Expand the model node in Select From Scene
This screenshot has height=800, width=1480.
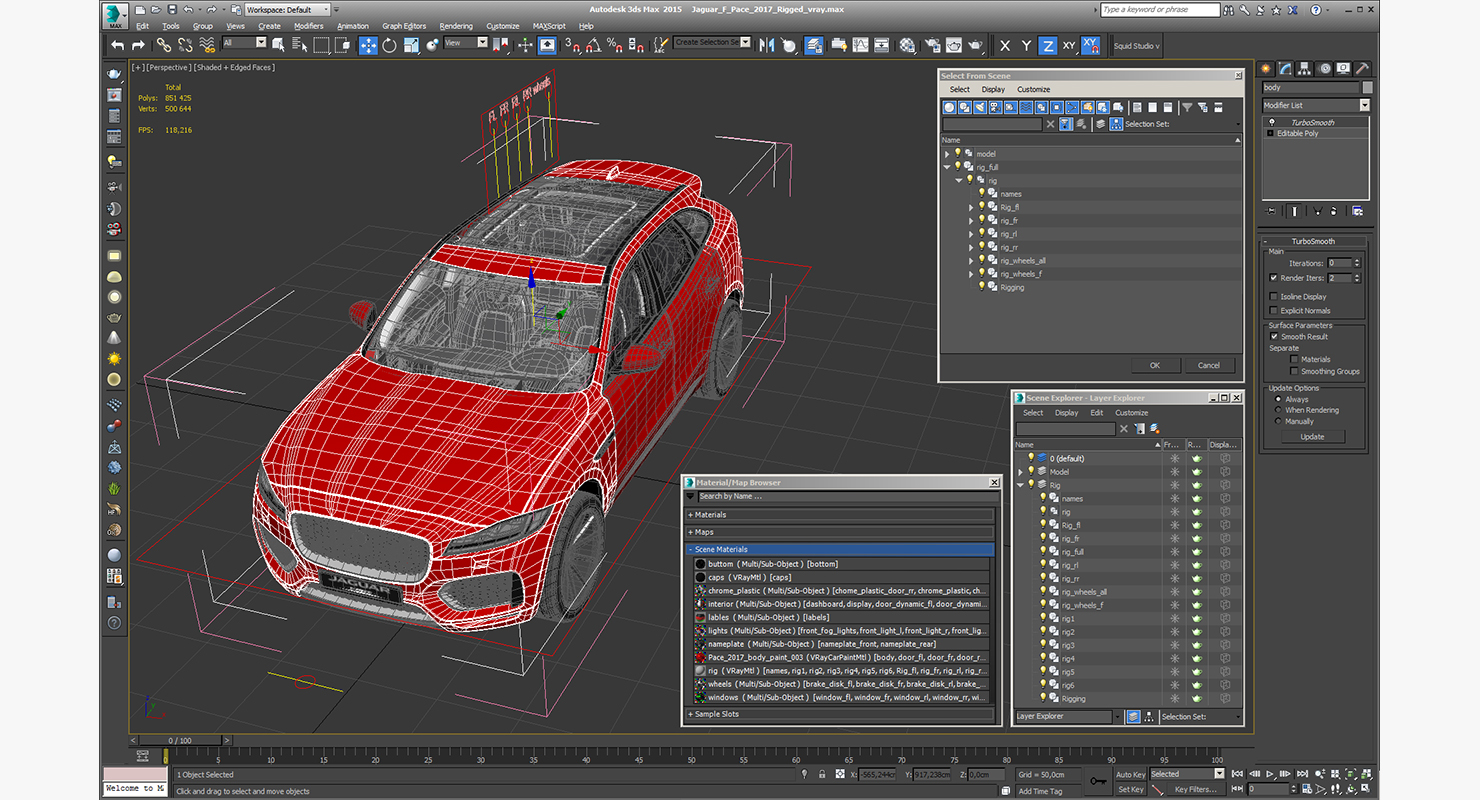[947, 154]
